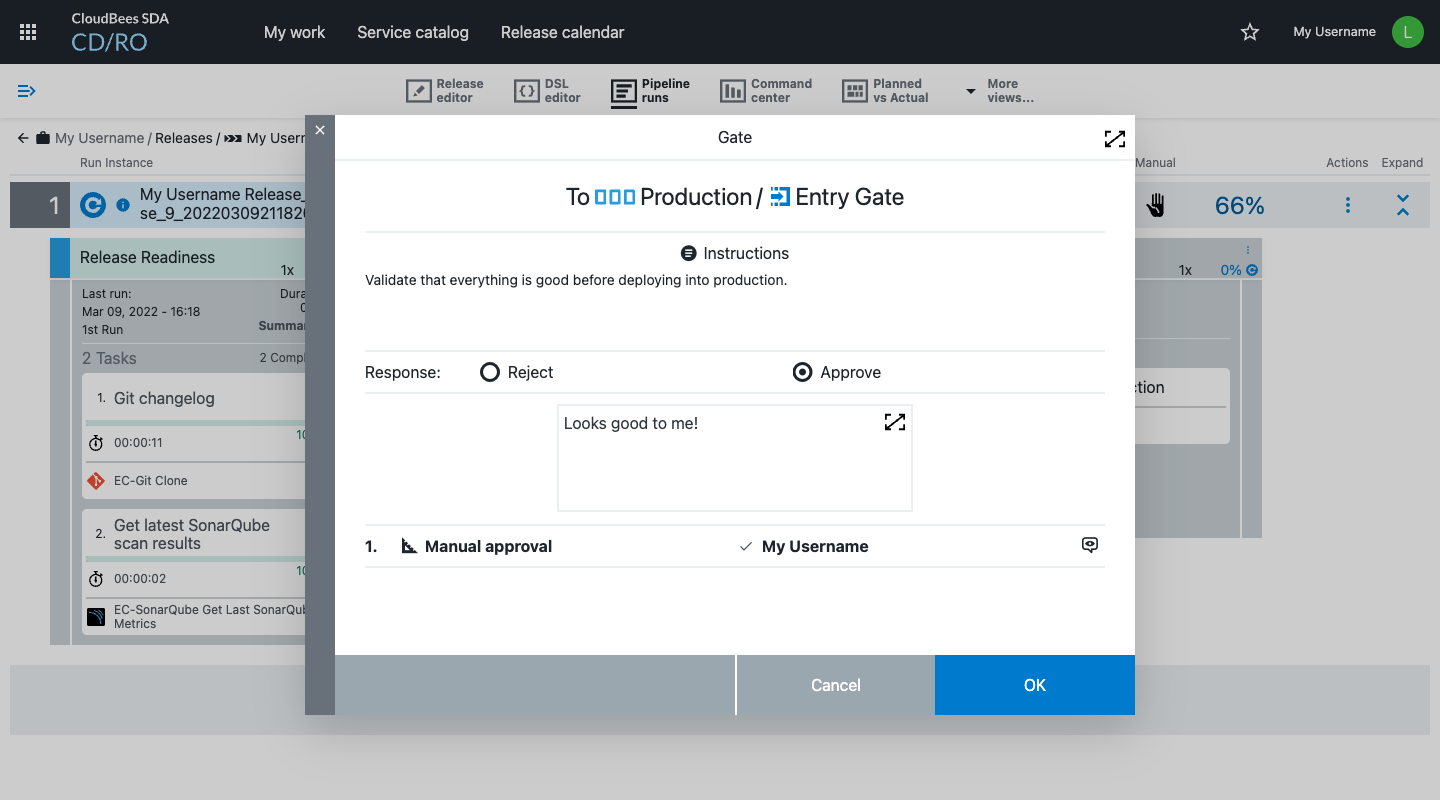This screenshot has width=1440, height=800.
Task: Open the Command center view
Action: pos(766,91)
